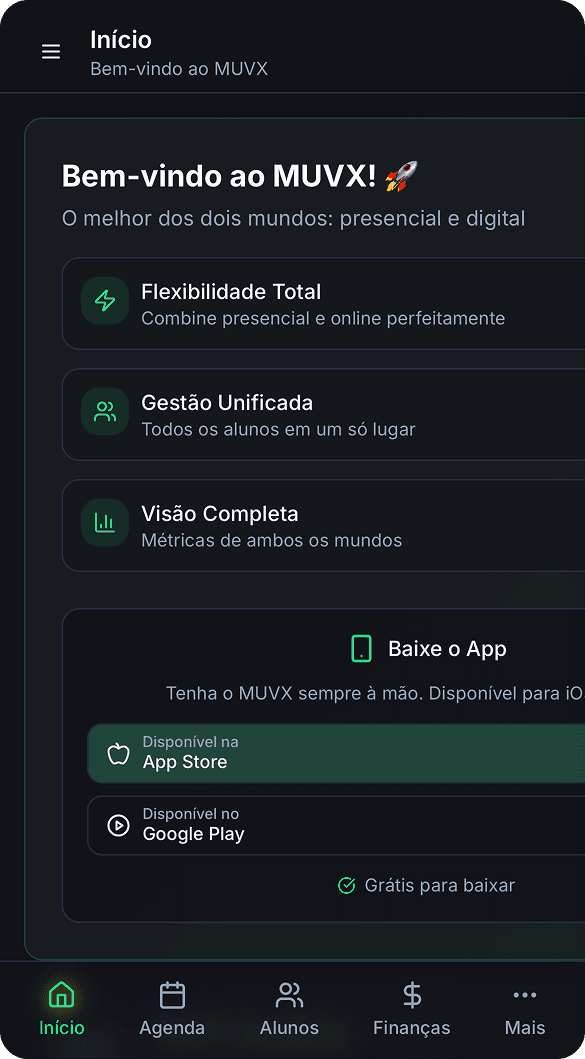Select the bar chart icon for Visão Completa
585x1059 pixels.
pos(105,523)
